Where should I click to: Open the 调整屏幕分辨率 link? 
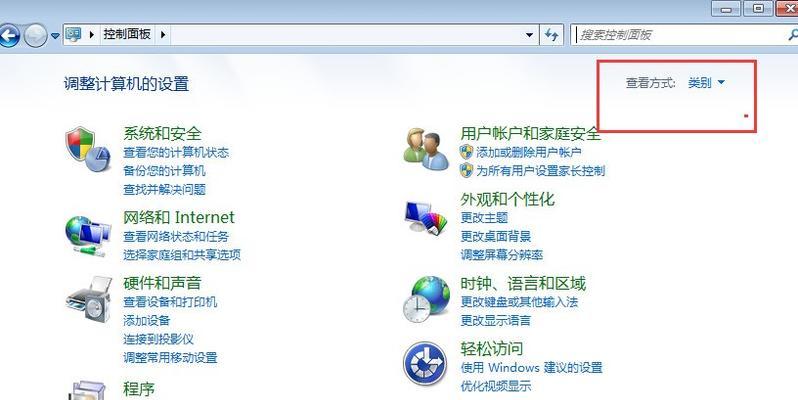click(502, 255)
